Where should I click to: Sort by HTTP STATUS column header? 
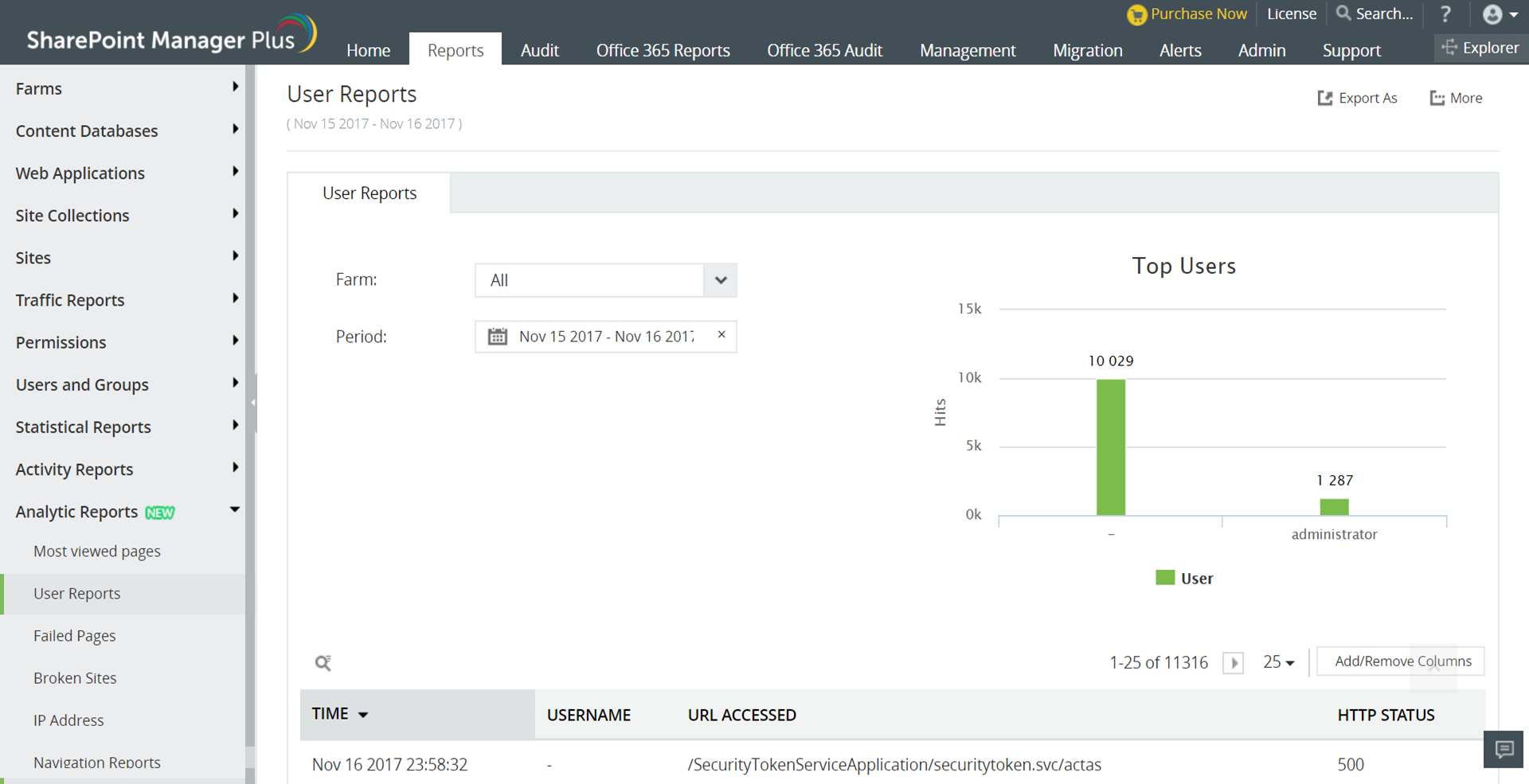(1386, 715)
